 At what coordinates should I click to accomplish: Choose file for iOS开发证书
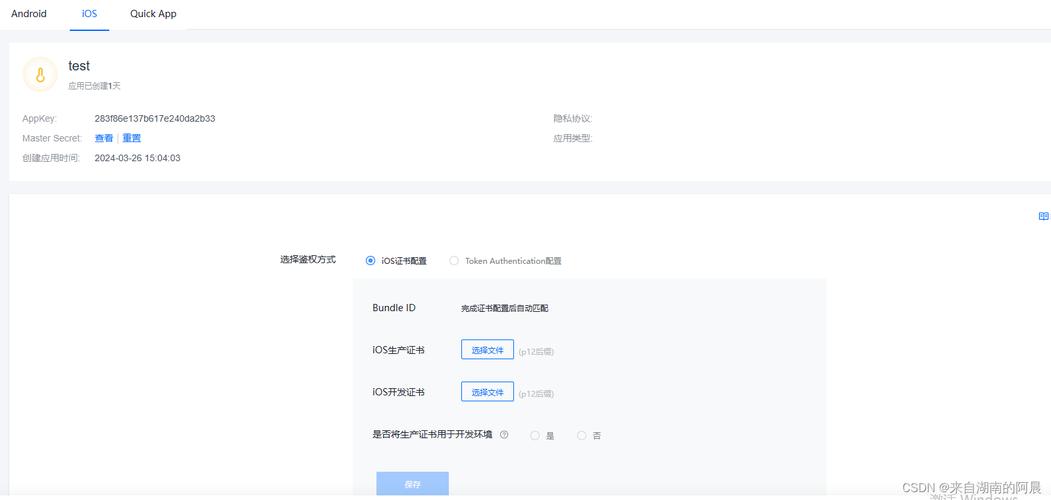487,391
